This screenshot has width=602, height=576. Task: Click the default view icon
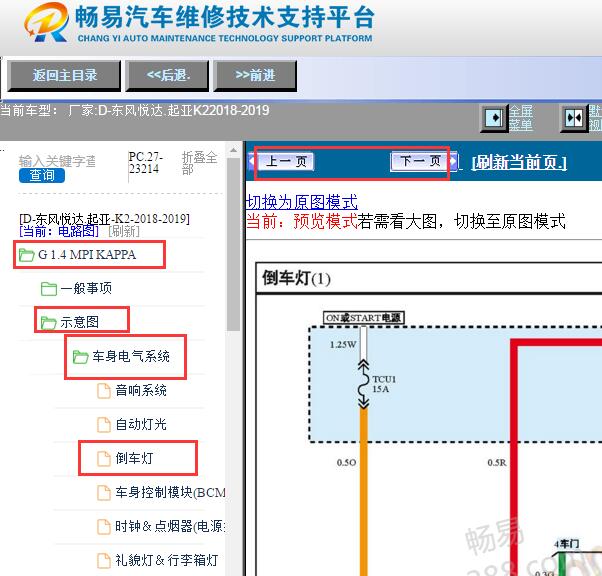(x=574, y=118)
